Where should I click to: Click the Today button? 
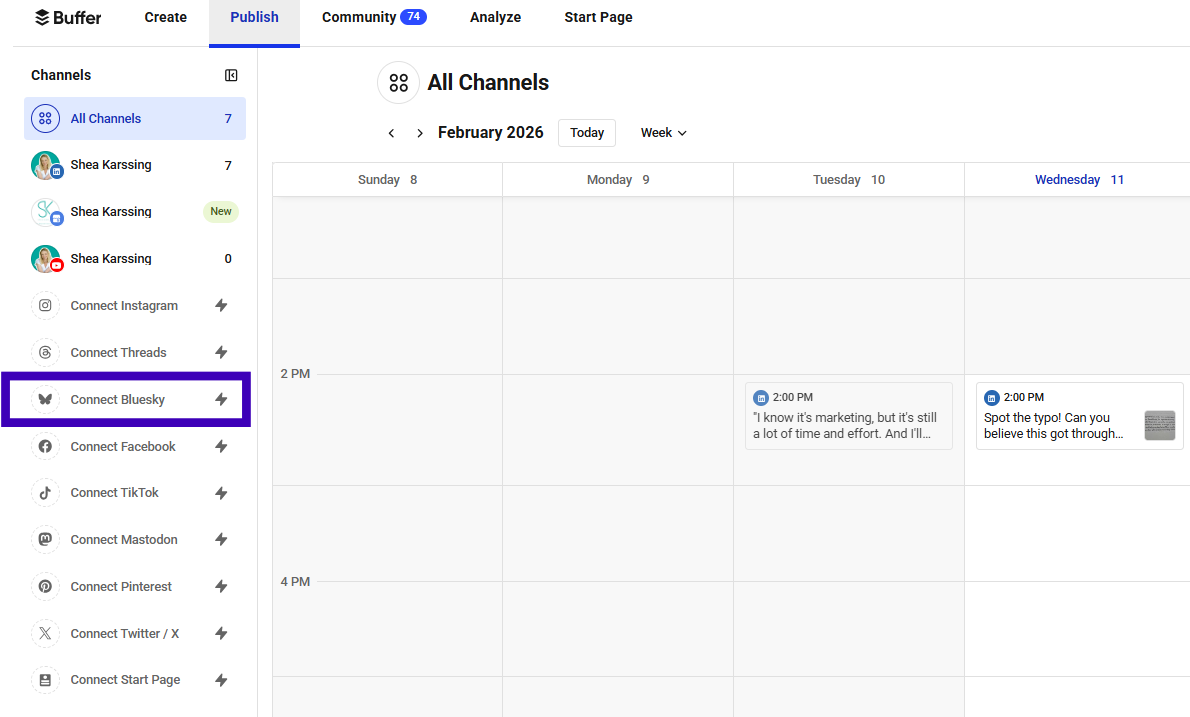pyautogui.click(x=586, y=132)
